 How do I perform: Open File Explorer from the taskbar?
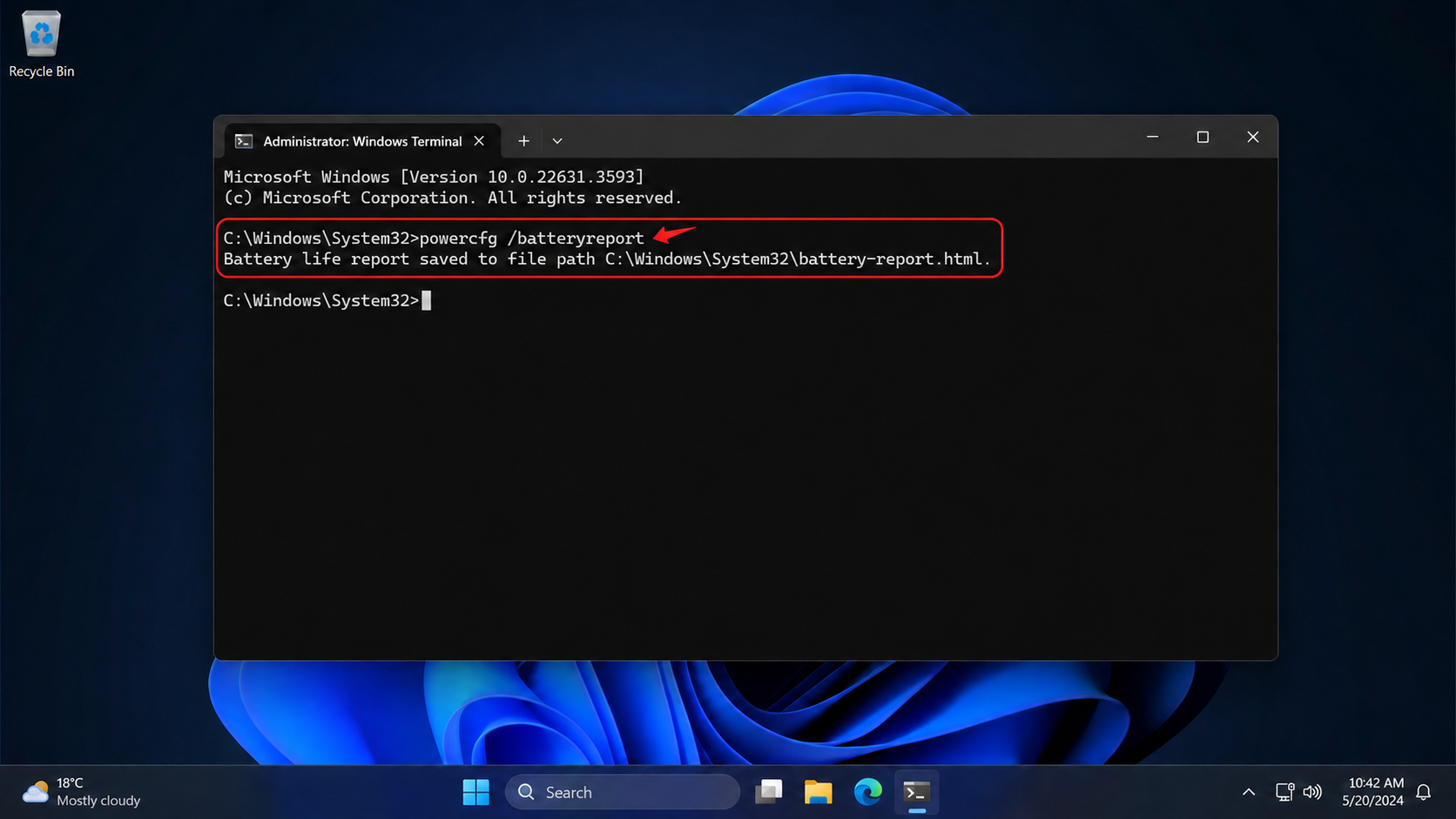818,792
